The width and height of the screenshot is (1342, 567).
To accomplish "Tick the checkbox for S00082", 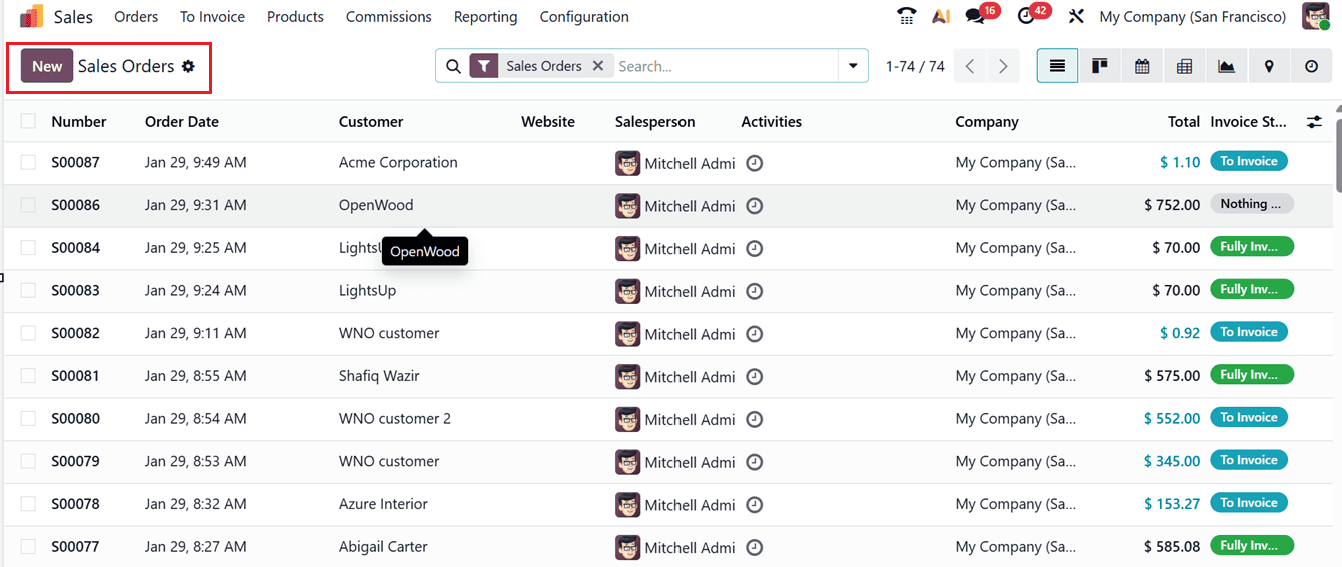I will point(28,333).
